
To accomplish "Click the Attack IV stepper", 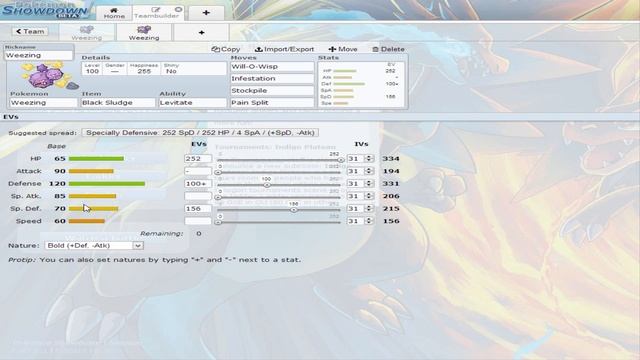I will pos(369,171).
